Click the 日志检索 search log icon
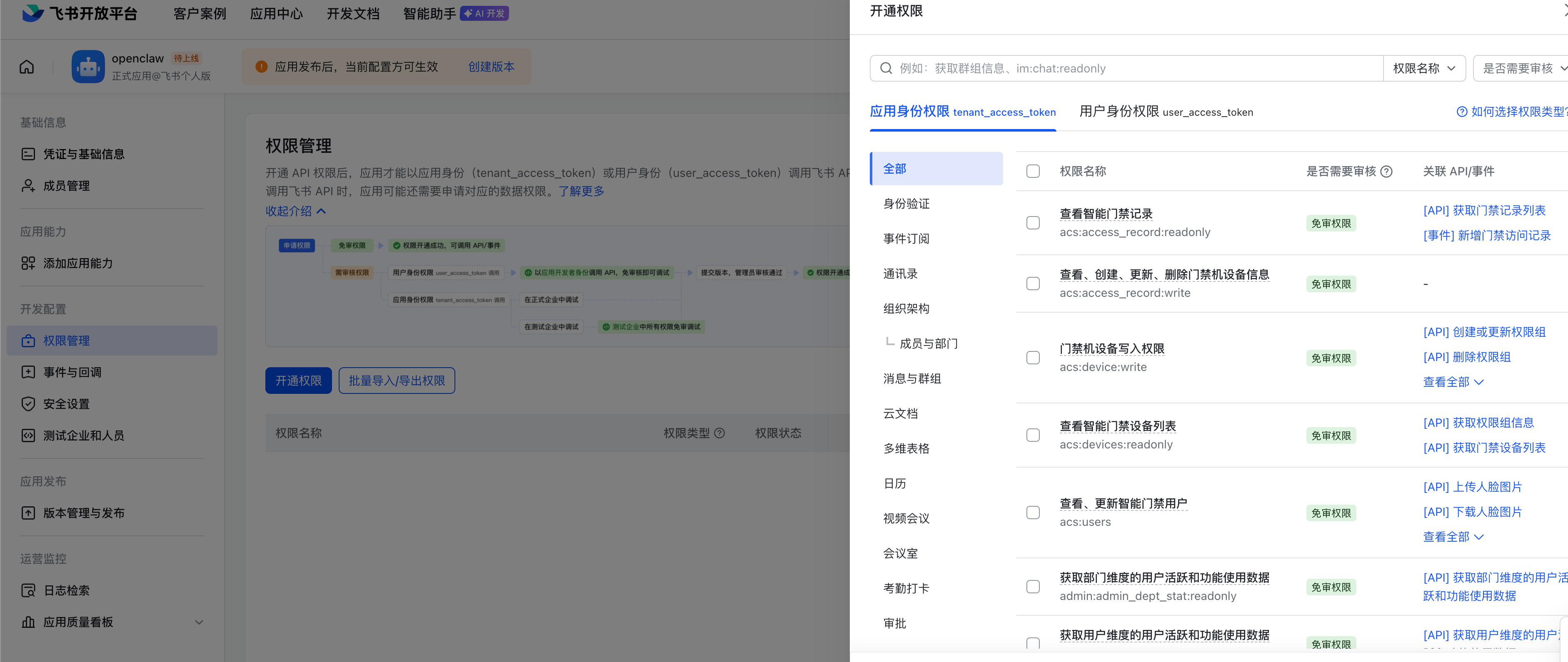 (28, 590)
